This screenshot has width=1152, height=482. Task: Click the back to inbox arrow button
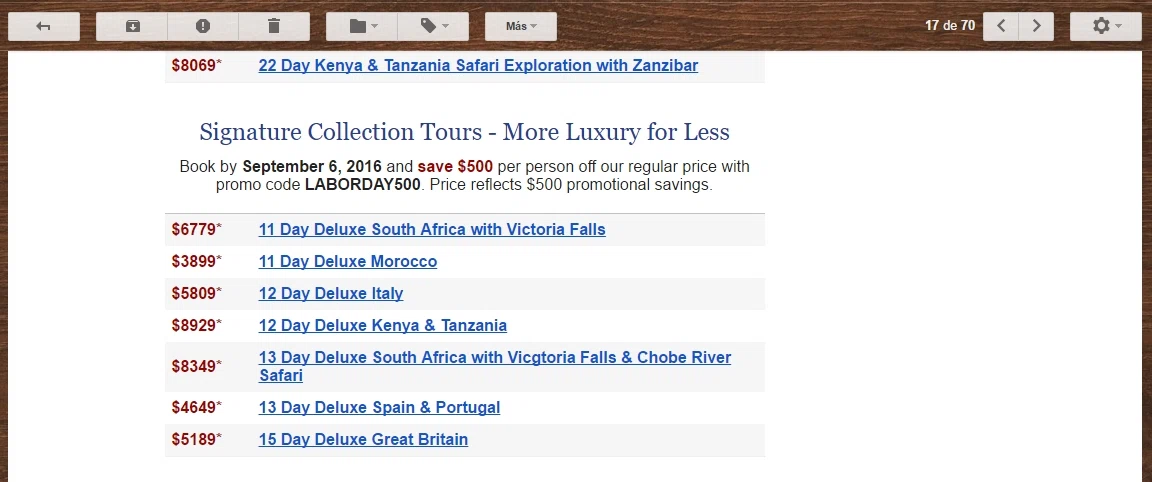43,26
